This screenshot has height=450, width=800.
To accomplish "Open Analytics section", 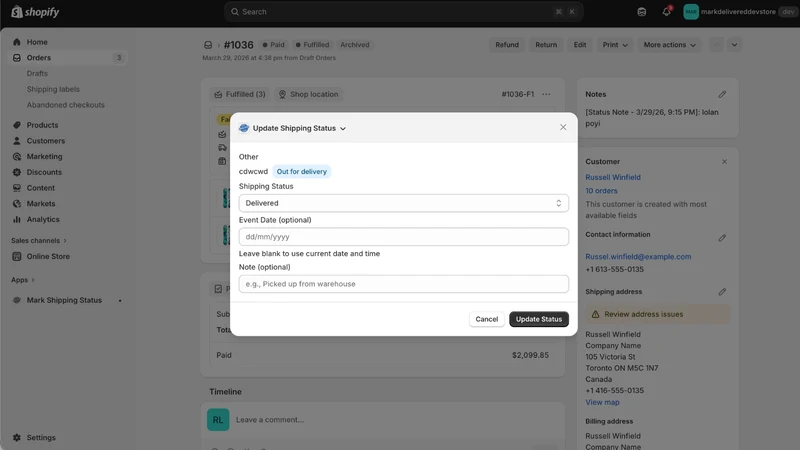I will click(43, 219).
